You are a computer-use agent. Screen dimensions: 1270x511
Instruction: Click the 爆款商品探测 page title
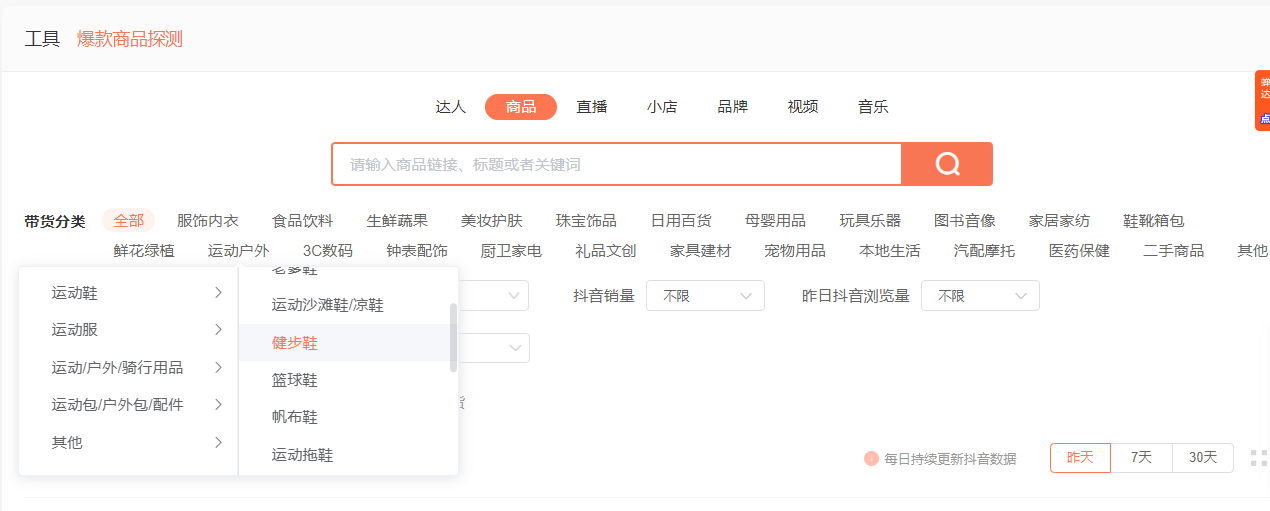pyautogui.click(x=130, y=39)
